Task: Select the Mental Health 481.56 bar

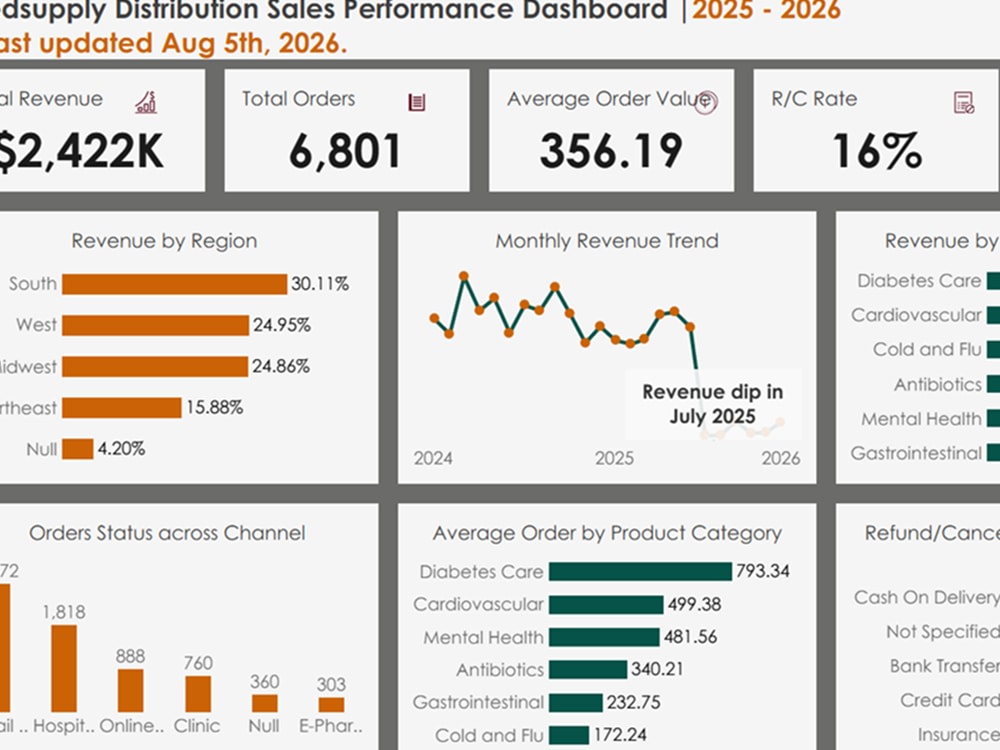Action: coord(604,637)
